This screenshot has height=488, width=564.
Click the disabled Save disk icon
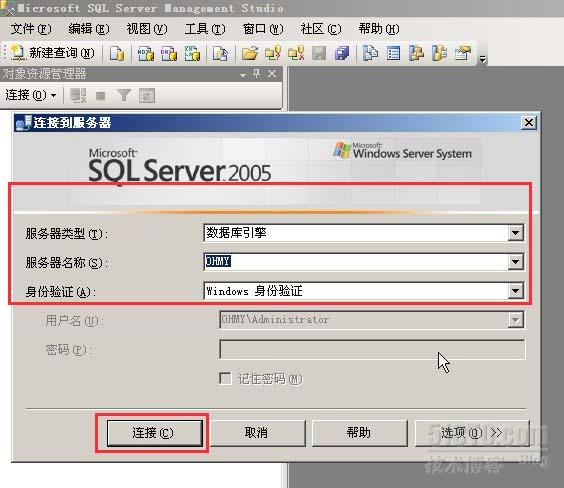pos(319,53)
